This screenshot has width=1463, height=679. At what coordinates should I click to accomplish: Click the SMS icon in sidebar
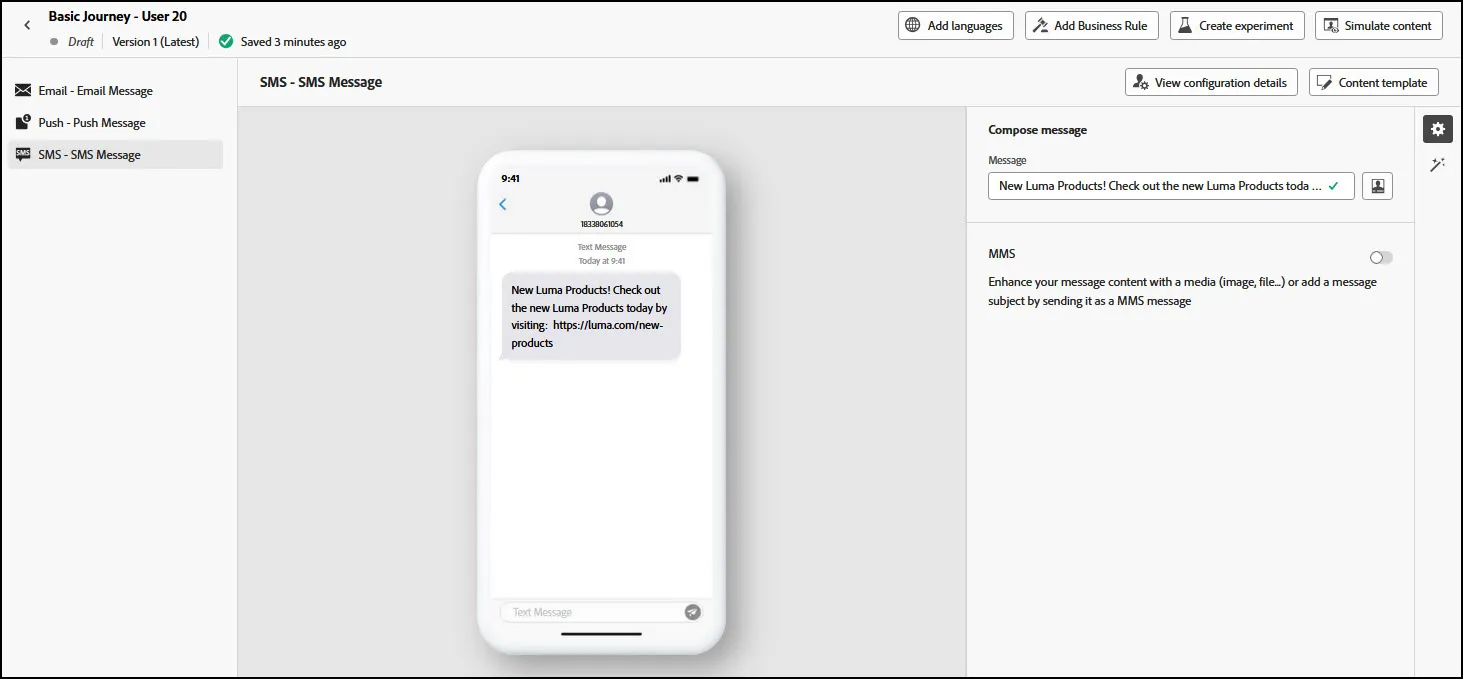23,154
